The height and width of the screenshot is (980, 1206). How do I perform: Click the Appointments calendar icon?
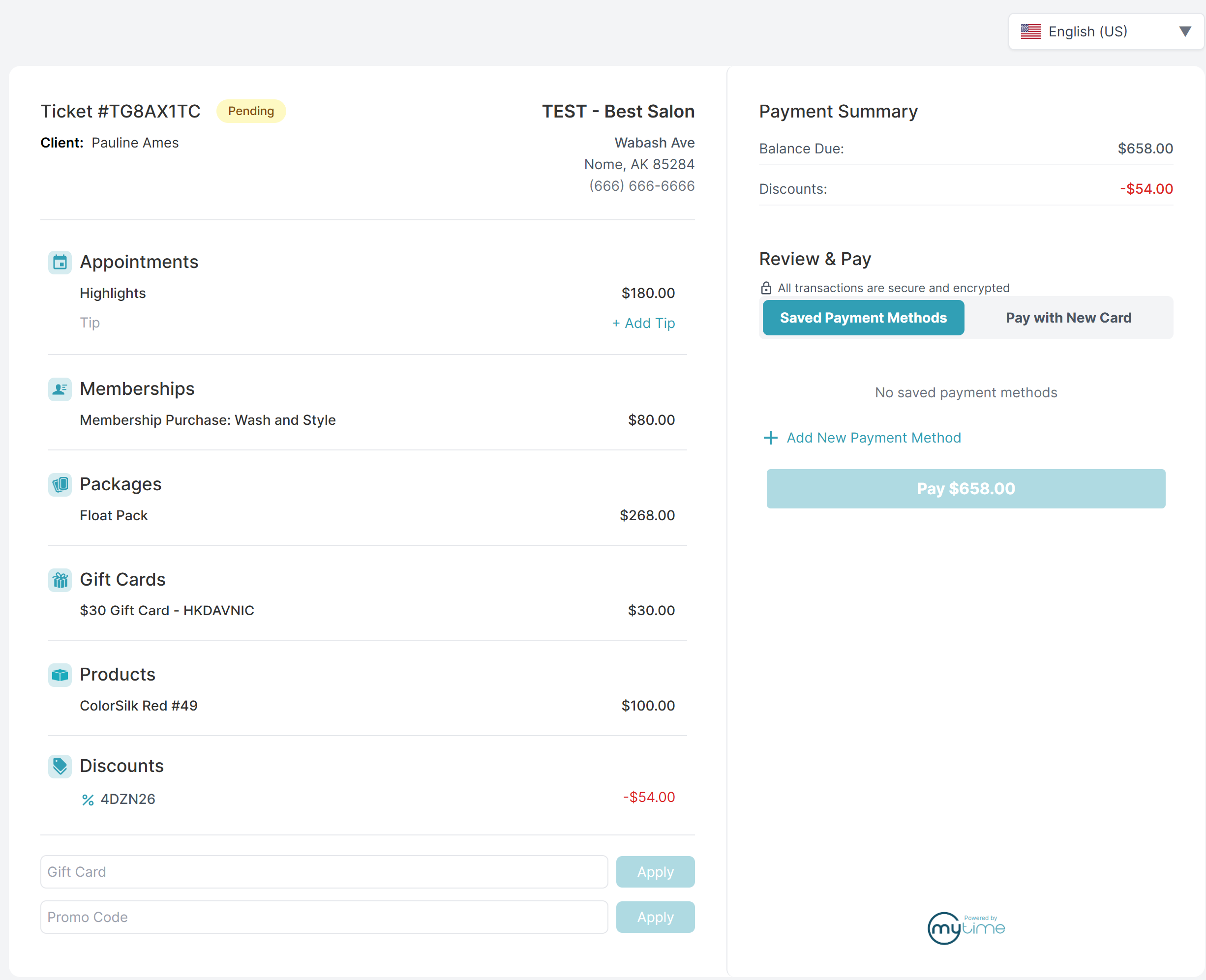tap(60, 263)
